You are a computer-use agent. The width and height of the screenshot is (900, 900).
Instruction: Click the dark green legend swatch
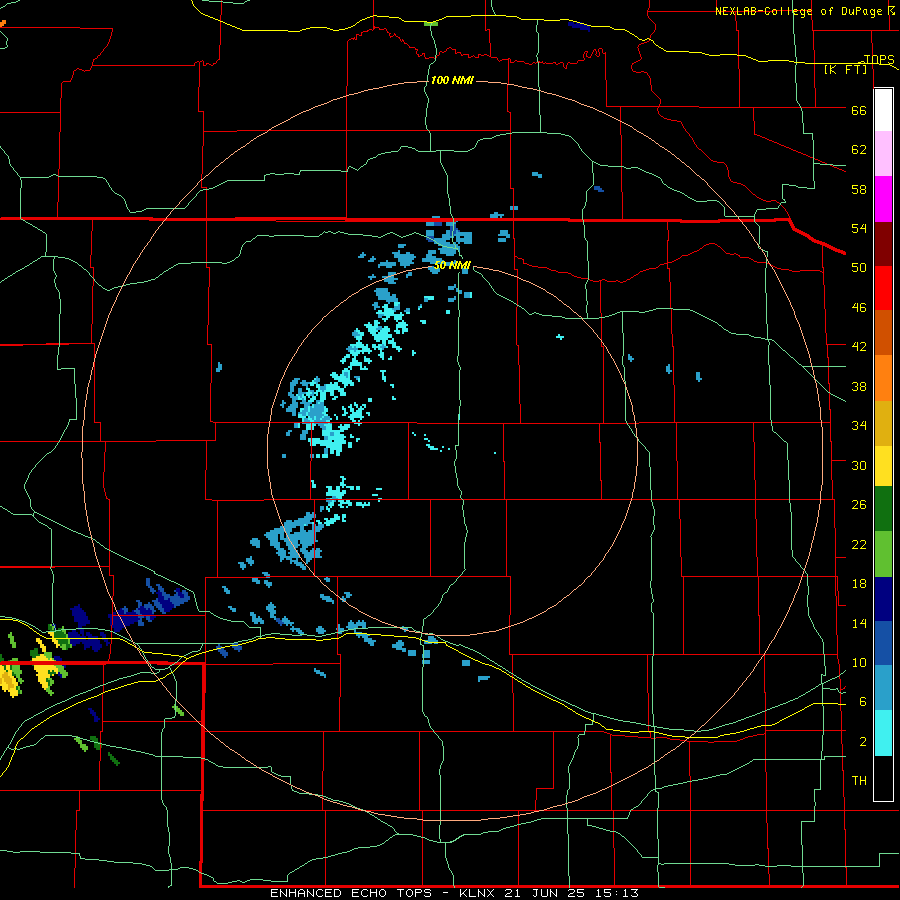(x=883, y=509)
